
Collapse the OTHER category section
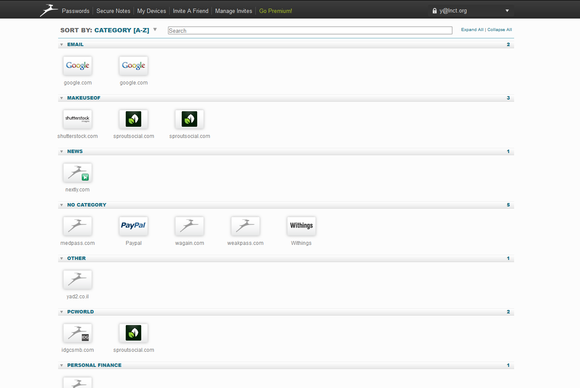coord(61,258)
